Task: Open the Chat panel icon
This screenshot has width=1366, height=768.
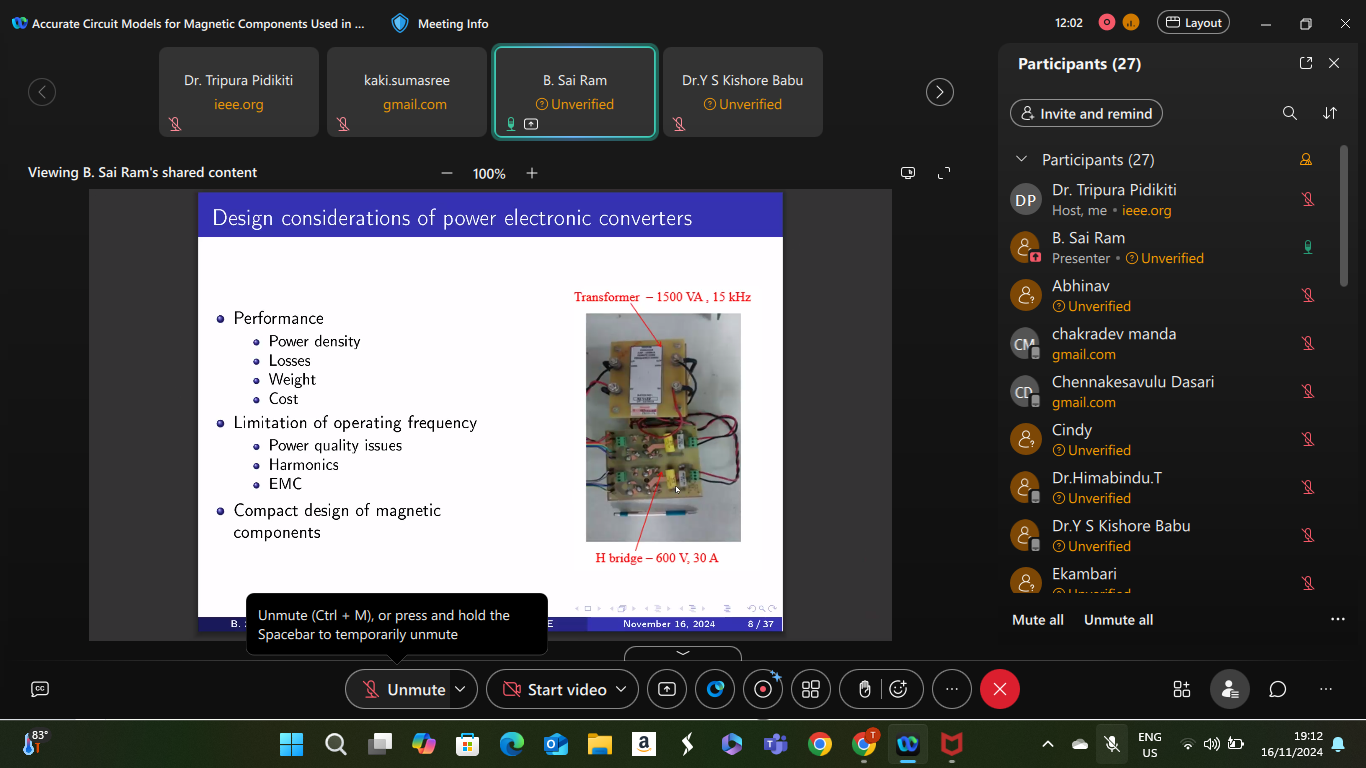Action: coord(1277,689)
